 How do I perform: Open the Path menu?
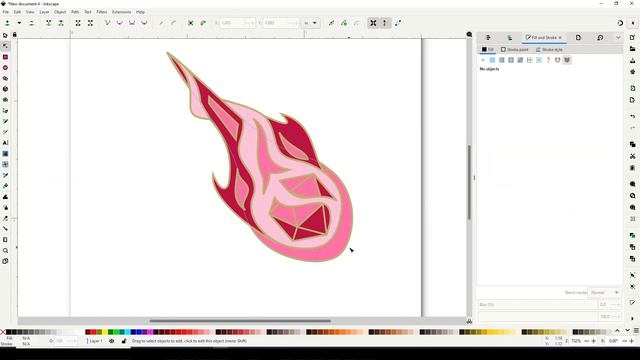pos(75,12)
